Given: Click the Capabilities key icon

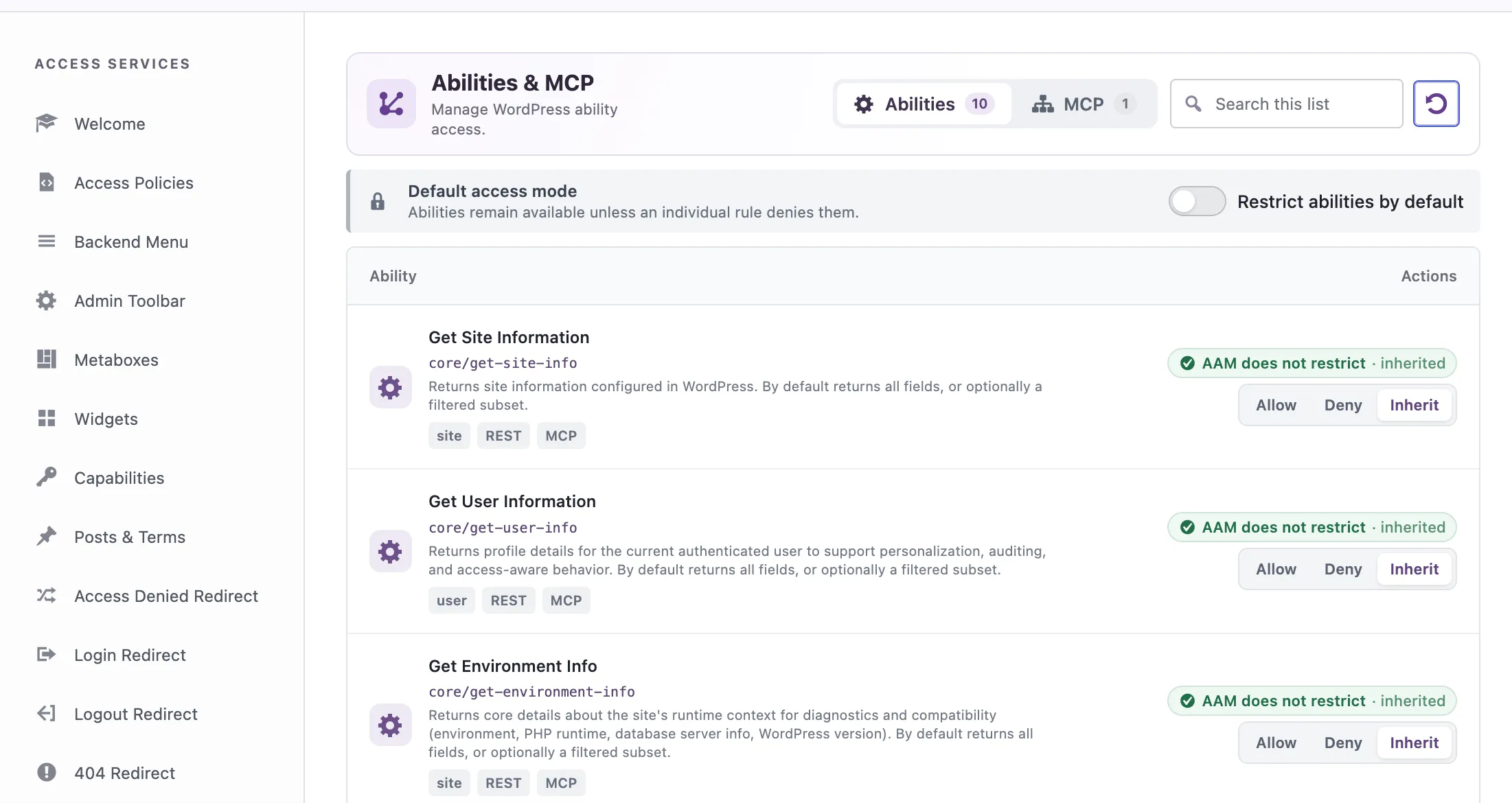Looking at the screenshot, I should tap(46, 477).
